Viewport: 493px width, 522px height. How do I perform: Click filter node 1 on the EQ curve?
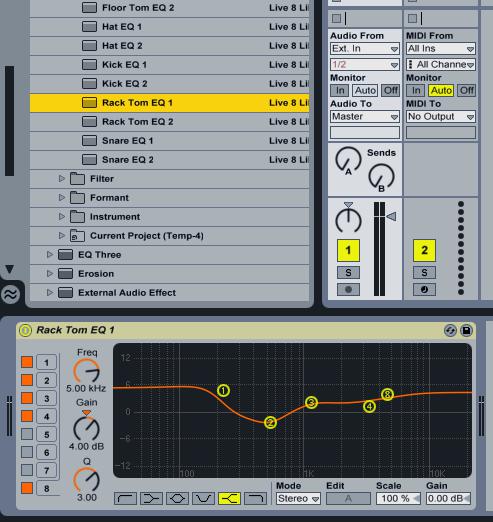tap(223, 390)
